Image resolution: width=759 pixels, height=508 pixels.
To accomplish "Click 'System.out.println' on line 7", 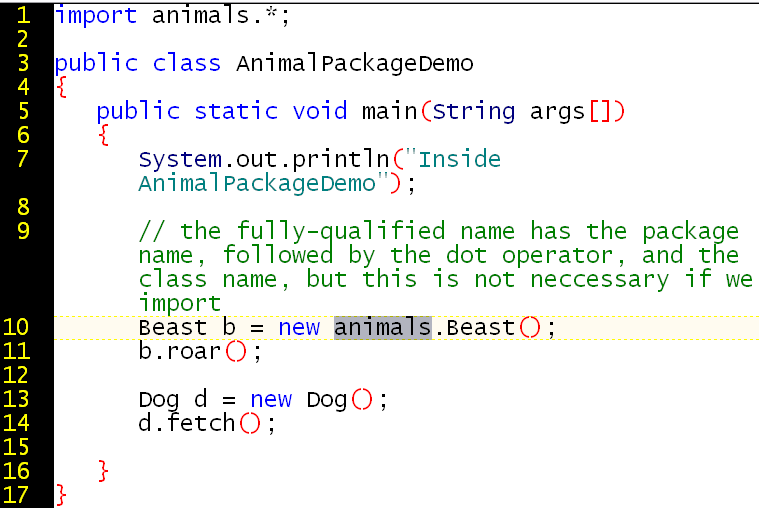I will 264,160.
